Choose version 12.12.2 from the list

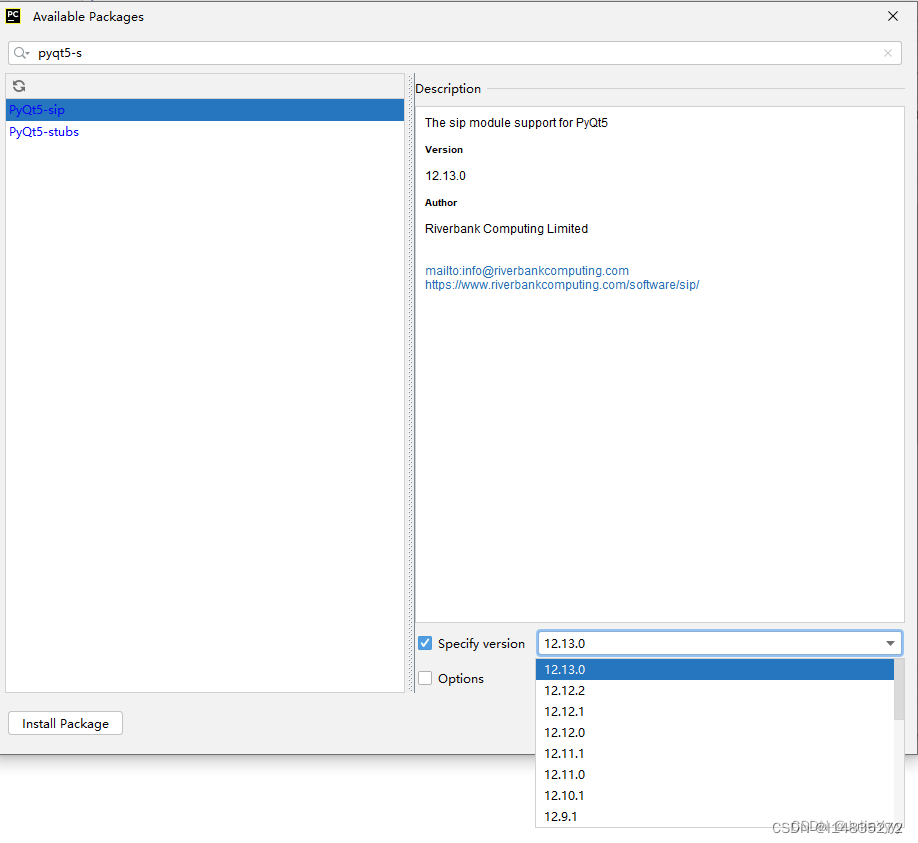pos(715,690)
